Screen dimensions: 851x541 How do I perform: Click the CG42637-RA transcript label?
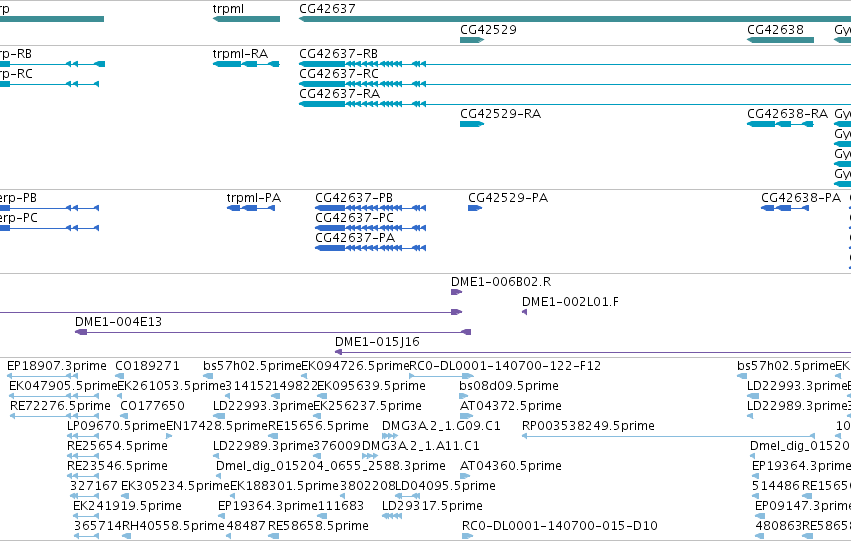[x=339, y=94]
